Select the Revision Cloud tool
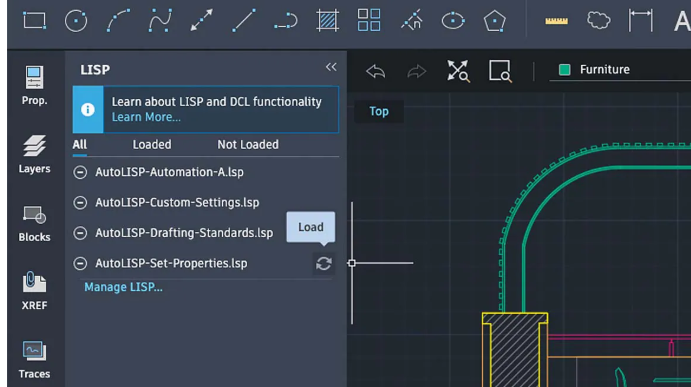The image size is (691, 387). coord(598,20)
